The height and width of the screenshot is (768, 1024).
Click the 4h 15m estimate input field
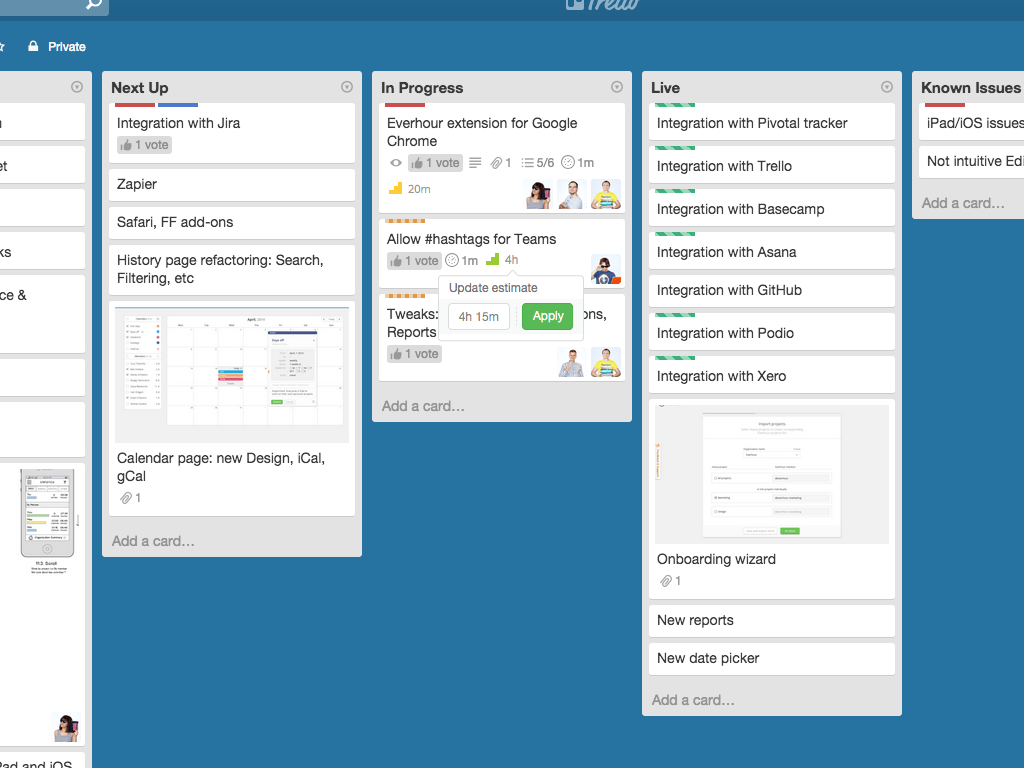click(x=478, y=316)
